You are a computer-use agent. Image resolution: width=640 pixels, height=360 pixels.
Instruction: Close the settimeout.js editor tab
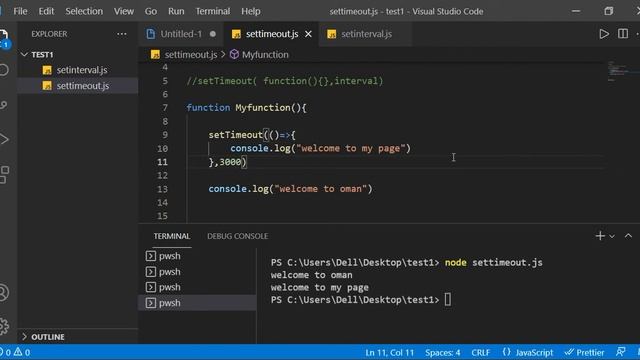coord(309,34)
